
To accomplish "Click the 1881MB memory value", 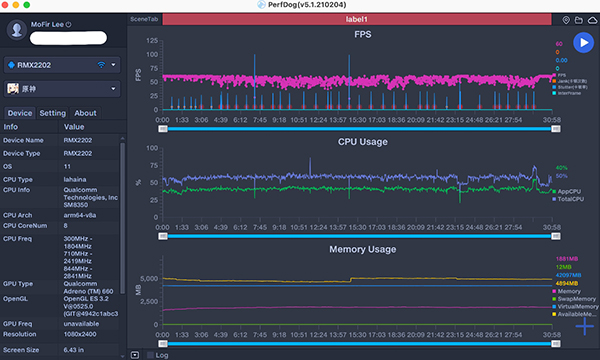I will [x=567, y=259].
